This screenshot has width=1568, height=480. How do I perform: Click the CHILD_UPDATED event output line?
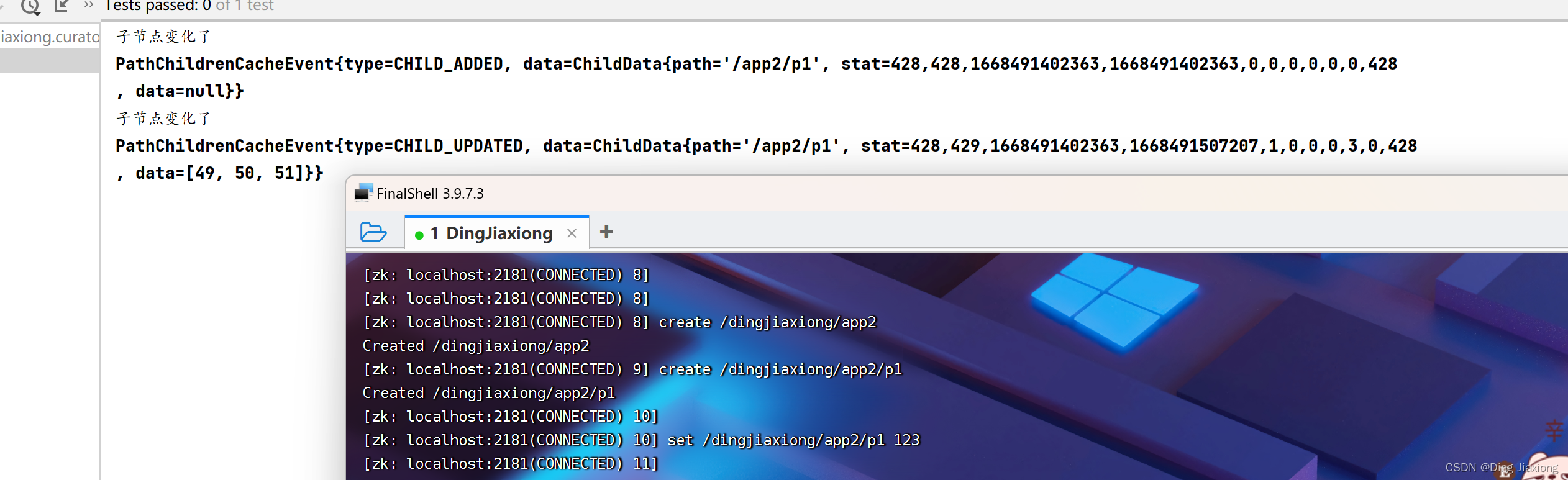[x=766, y=146]
